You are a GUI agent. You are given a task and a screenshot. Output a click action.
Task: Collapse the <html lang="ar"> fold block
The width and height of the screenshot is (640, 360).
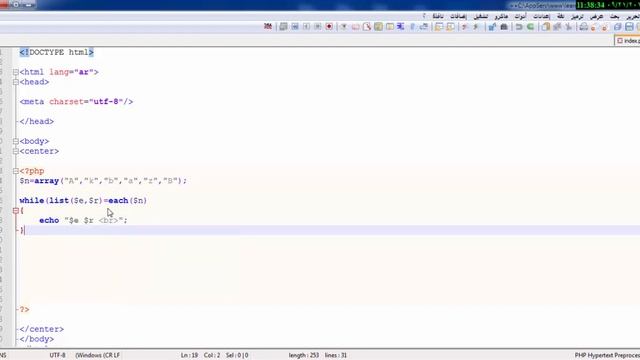(16, 72)
